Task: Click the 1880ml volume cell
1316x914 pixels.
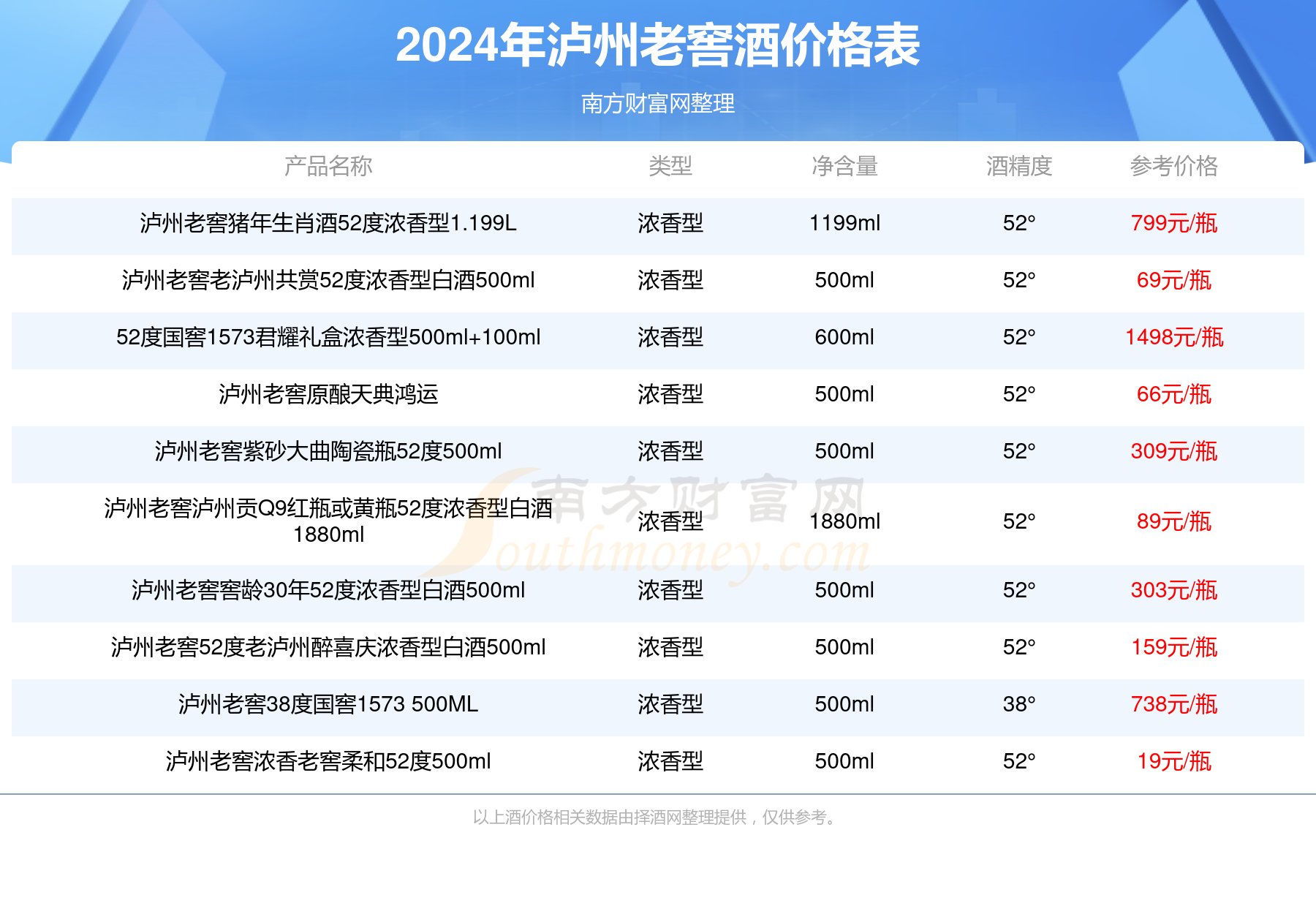Action: point(844,521)
